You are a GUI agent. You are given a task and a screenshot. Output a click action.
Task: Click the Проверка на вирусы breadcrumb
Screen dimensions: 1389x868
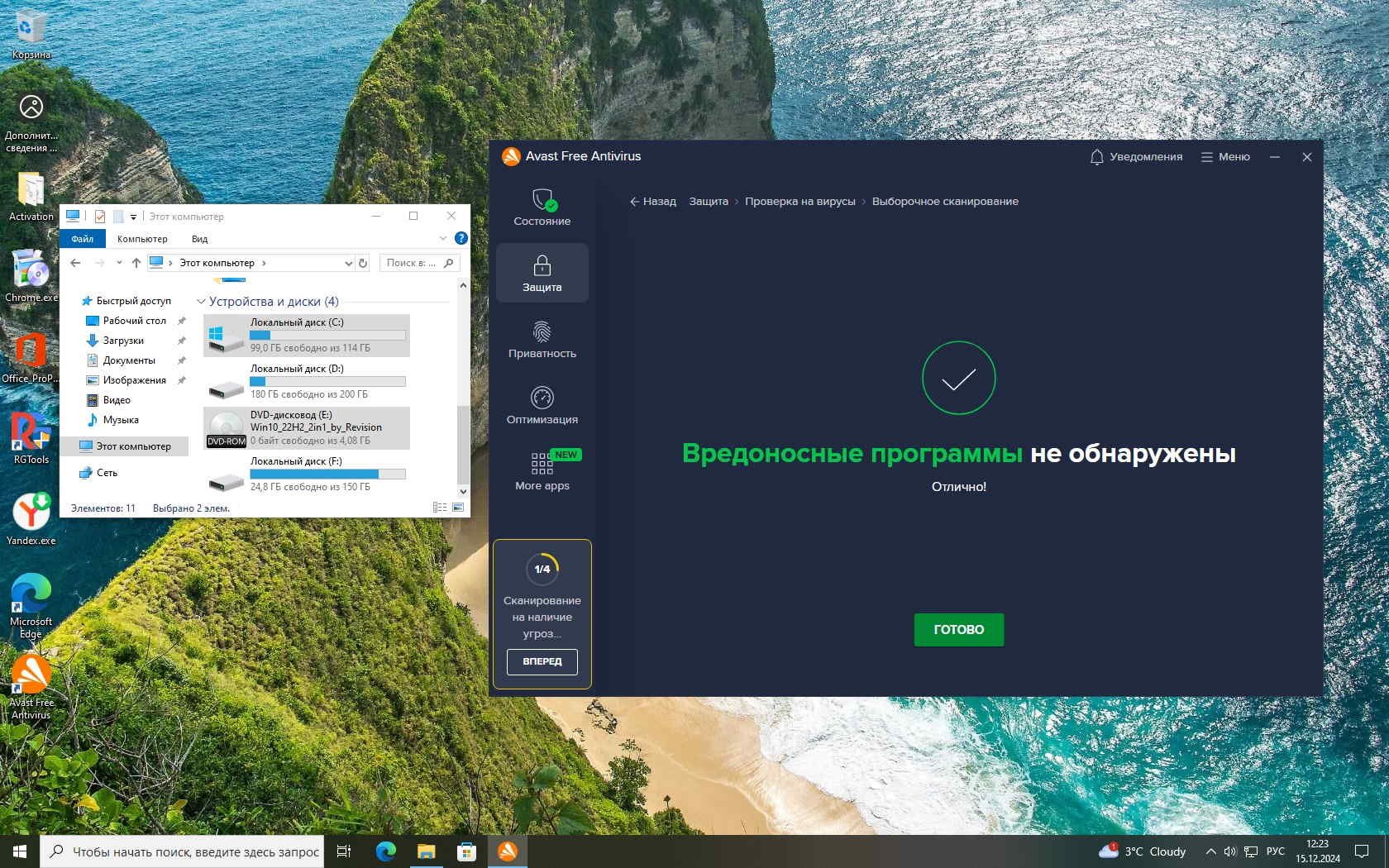click(x=800, y=201)
